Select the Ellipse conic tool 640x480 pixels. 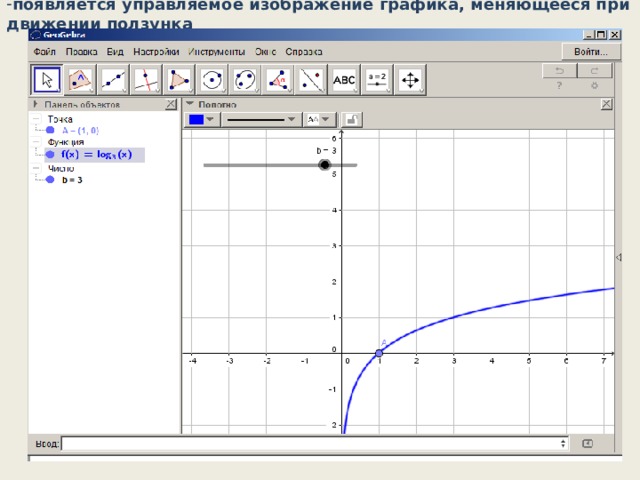coord(245,80)
